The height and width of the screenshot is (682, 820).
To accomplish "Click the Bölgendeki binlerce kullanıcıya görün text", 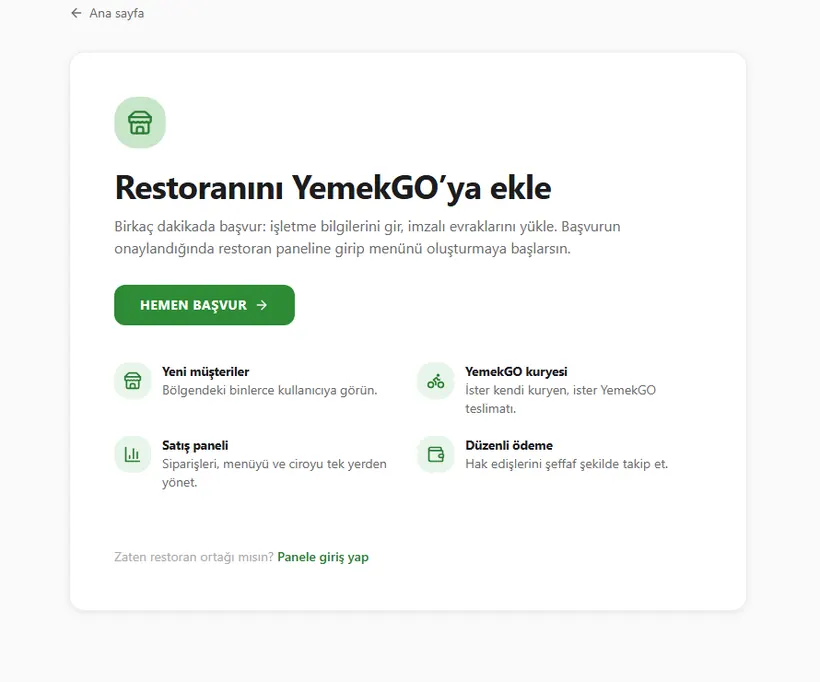I will (x=269, y=390).
